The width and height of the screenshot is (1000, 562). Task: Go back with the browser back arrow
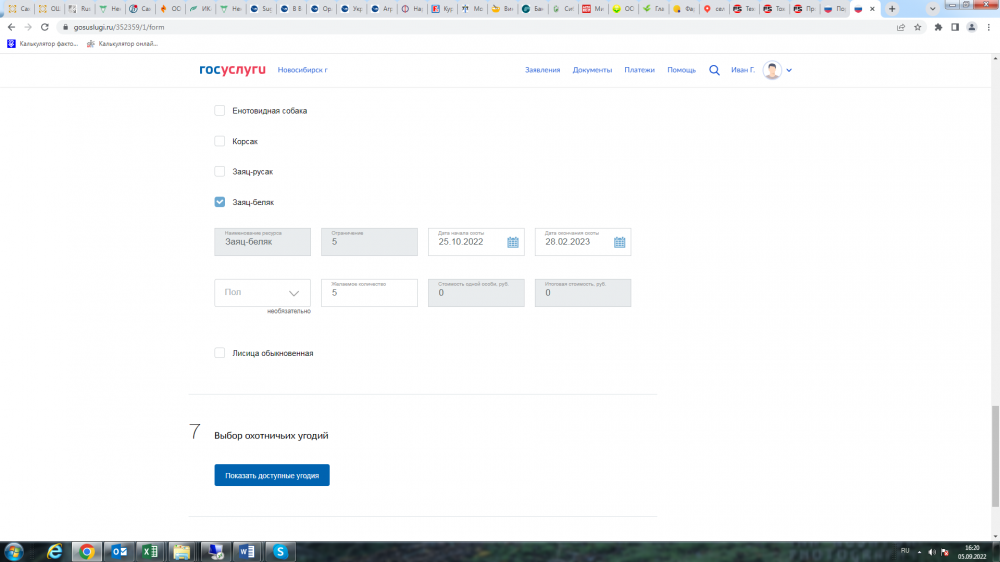pyautogui.click(x=11, y=27)
